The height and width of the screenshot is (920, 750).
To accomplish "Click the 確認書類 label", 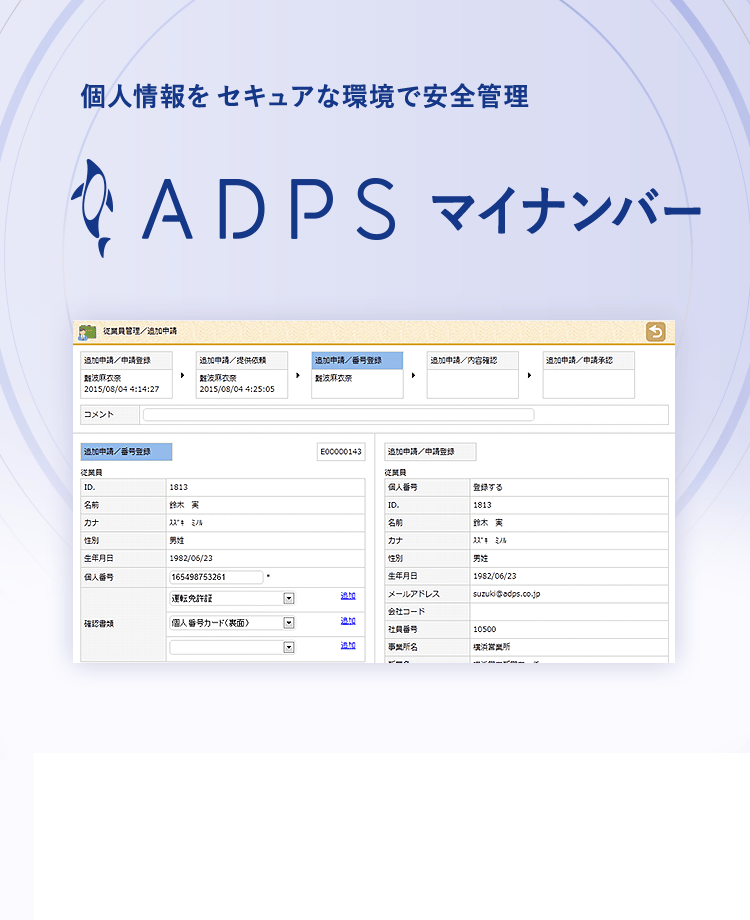I will [x=99, y=624].
